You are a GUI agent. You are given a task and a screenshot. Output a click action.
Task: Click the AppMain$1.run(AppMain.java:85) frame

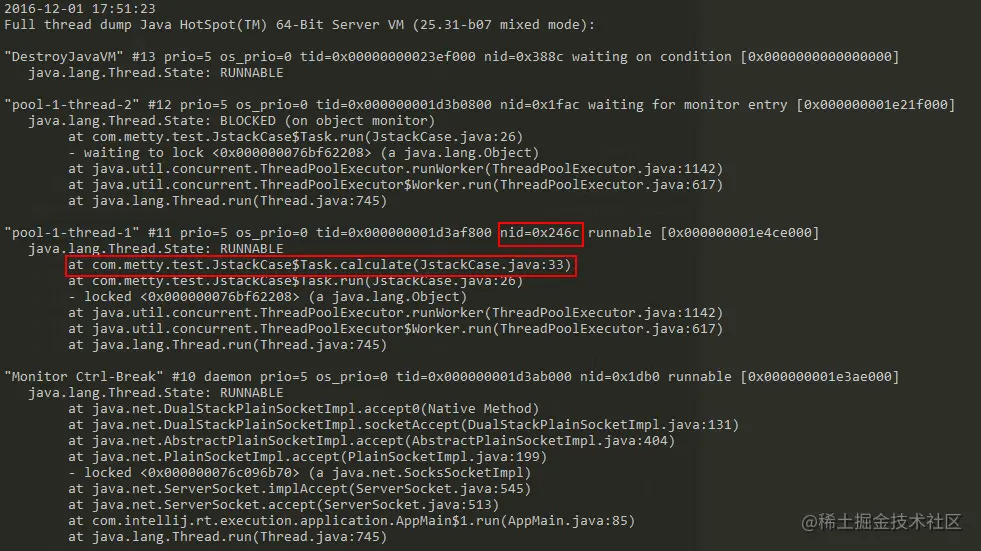tap(351, 520)
